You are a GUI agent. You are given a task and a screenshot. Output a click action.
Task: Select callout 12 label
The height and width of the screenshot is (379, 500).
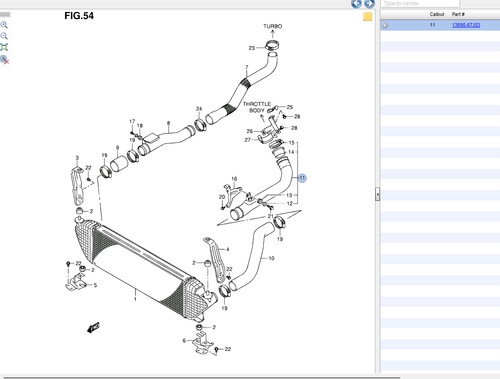[x=289, y=203]
